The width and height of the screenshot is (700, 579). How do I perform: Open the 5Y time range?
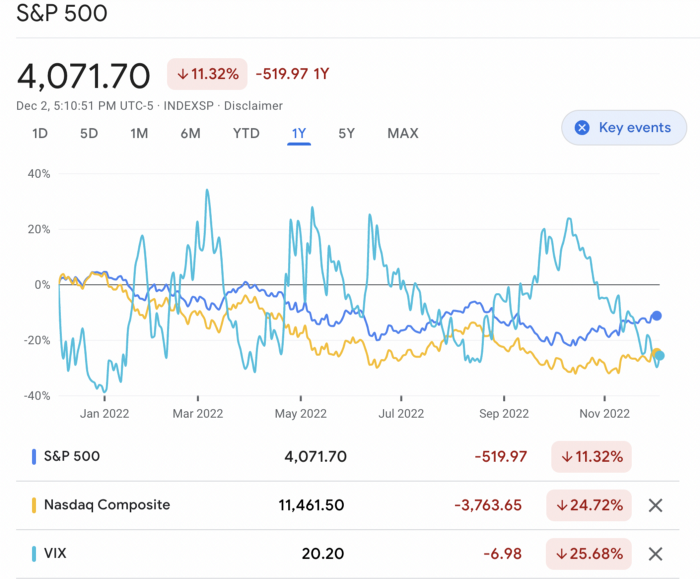tap(346, 133)
